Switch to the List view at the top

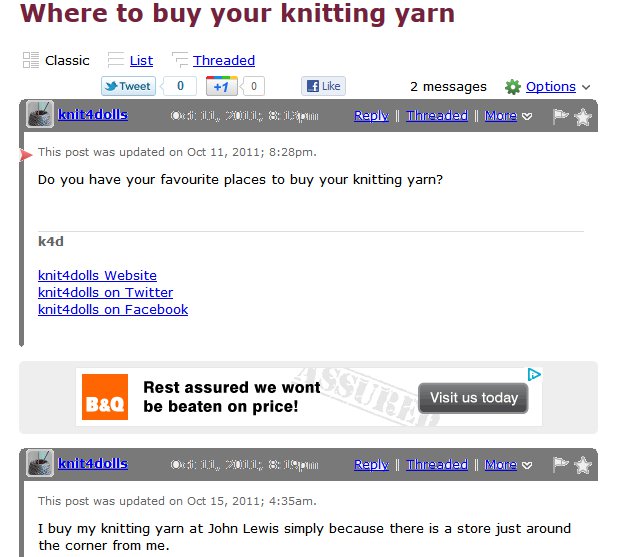point(141,61)
